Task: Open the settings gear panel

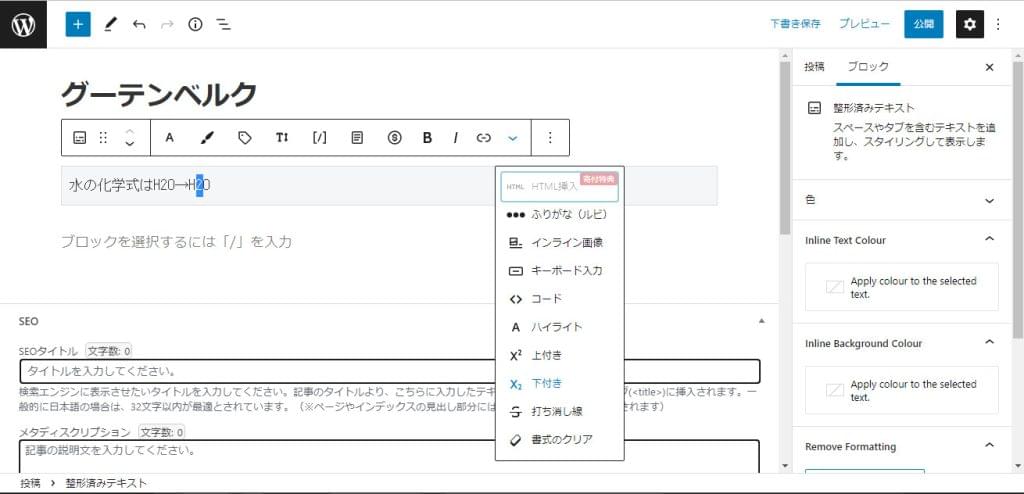Action: click(969, 24)
